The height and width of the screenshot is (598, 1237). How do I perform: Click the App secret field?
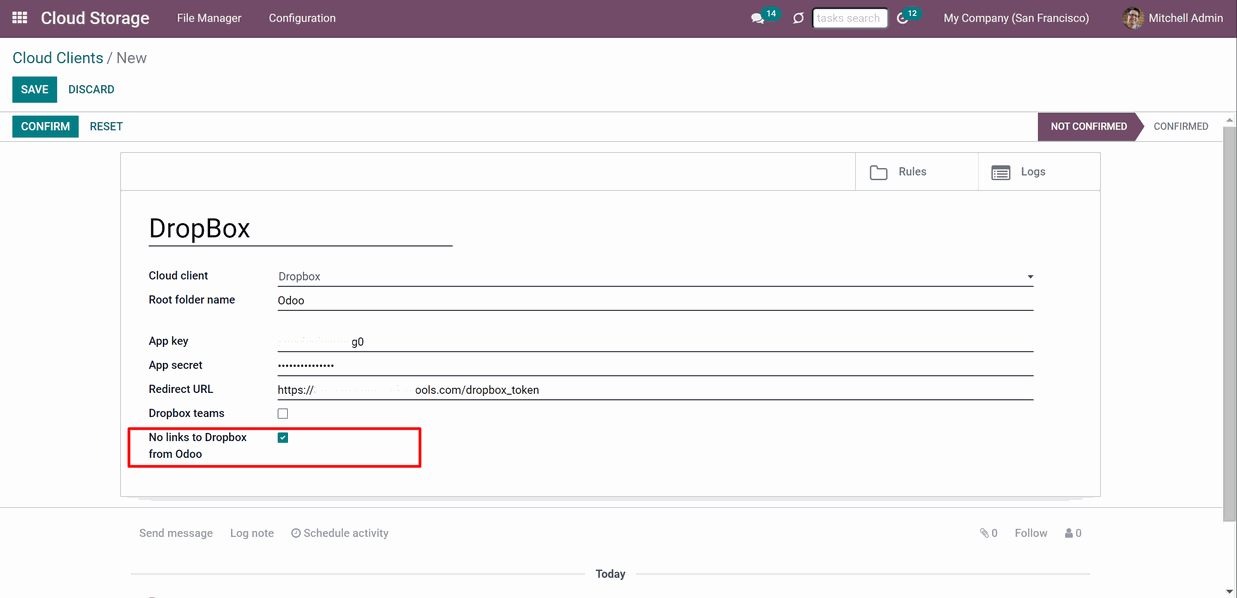(x=655, y=366)
